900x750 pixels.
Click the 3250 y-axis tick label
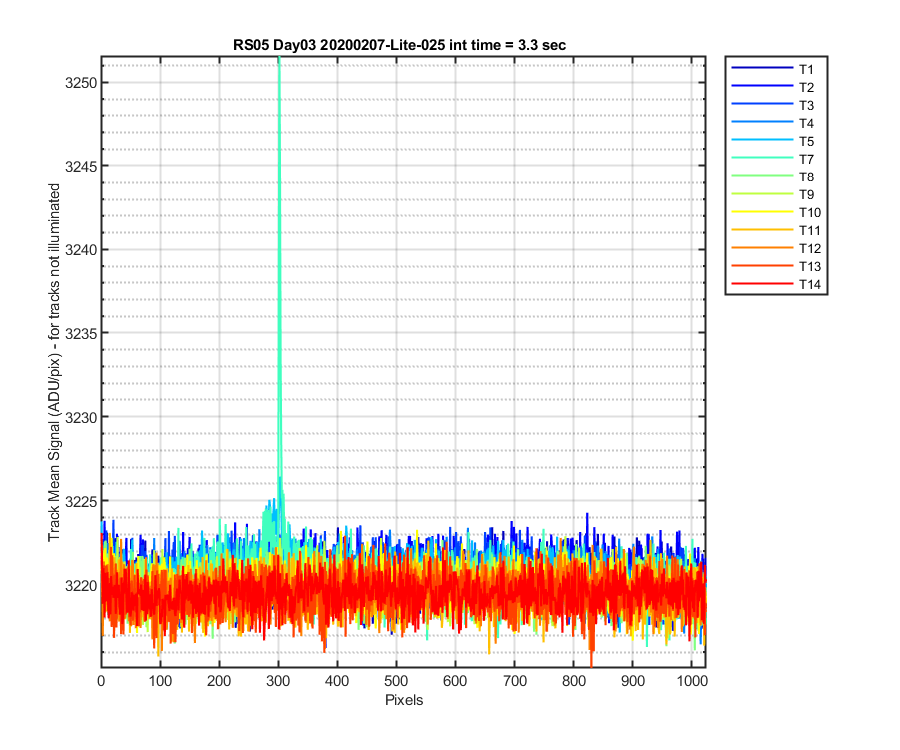point(81,83)
